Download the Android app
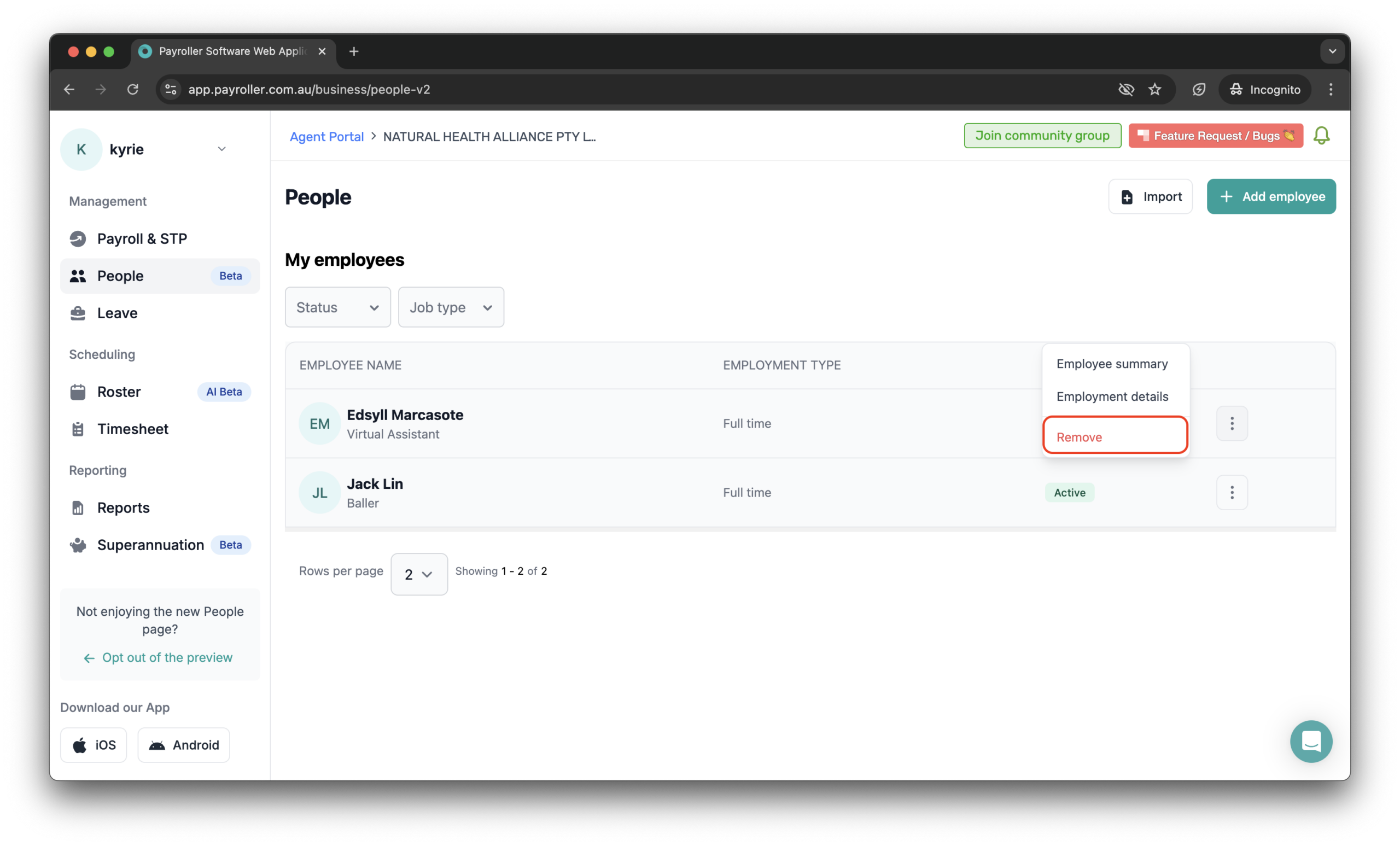 click(184, 745)
